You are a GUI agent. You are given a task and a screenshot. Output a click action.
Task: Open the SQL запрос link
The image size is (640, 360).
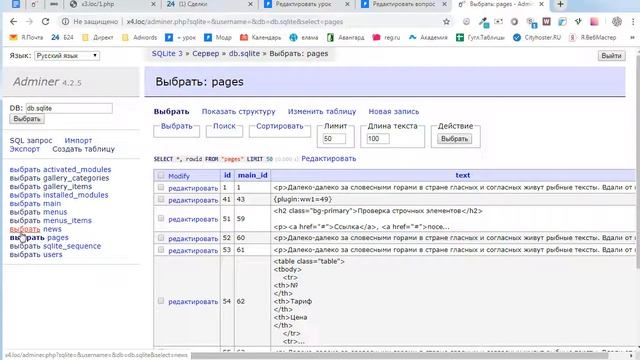click(31, 140)
